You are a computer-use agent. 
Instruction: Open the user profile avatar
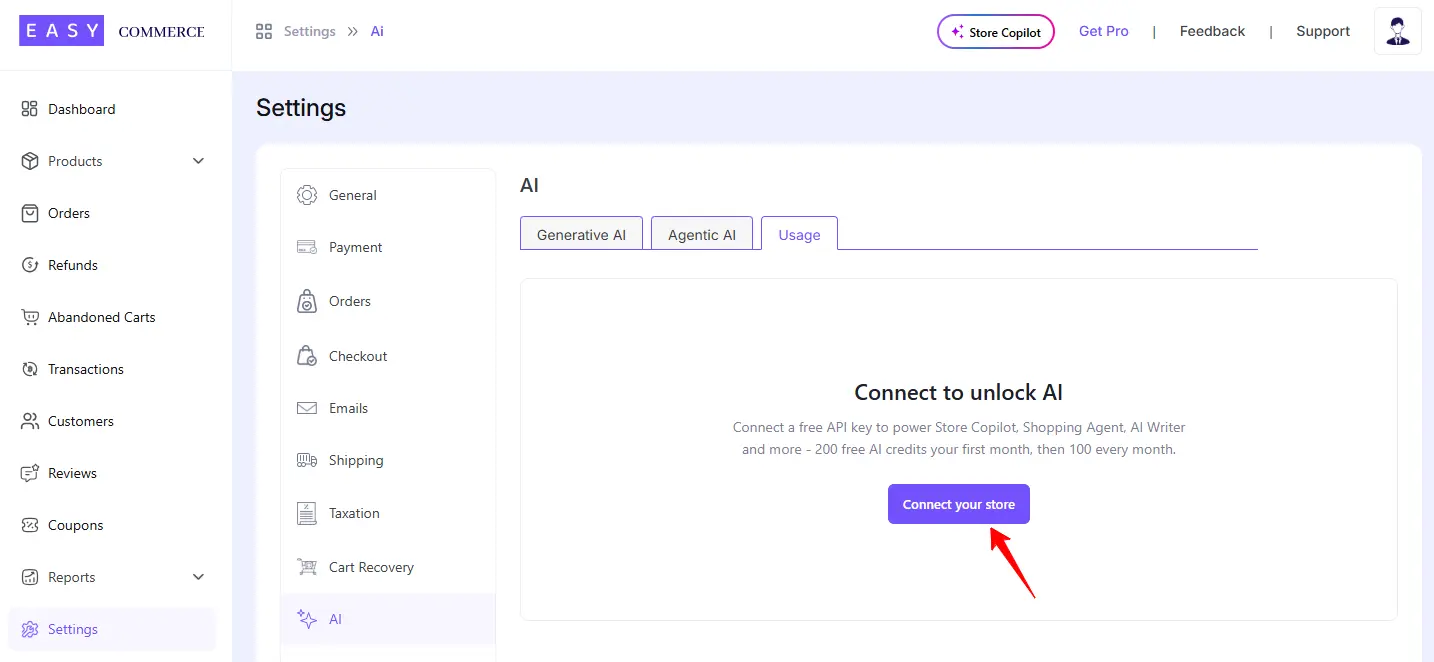[x=1398, y=31]
